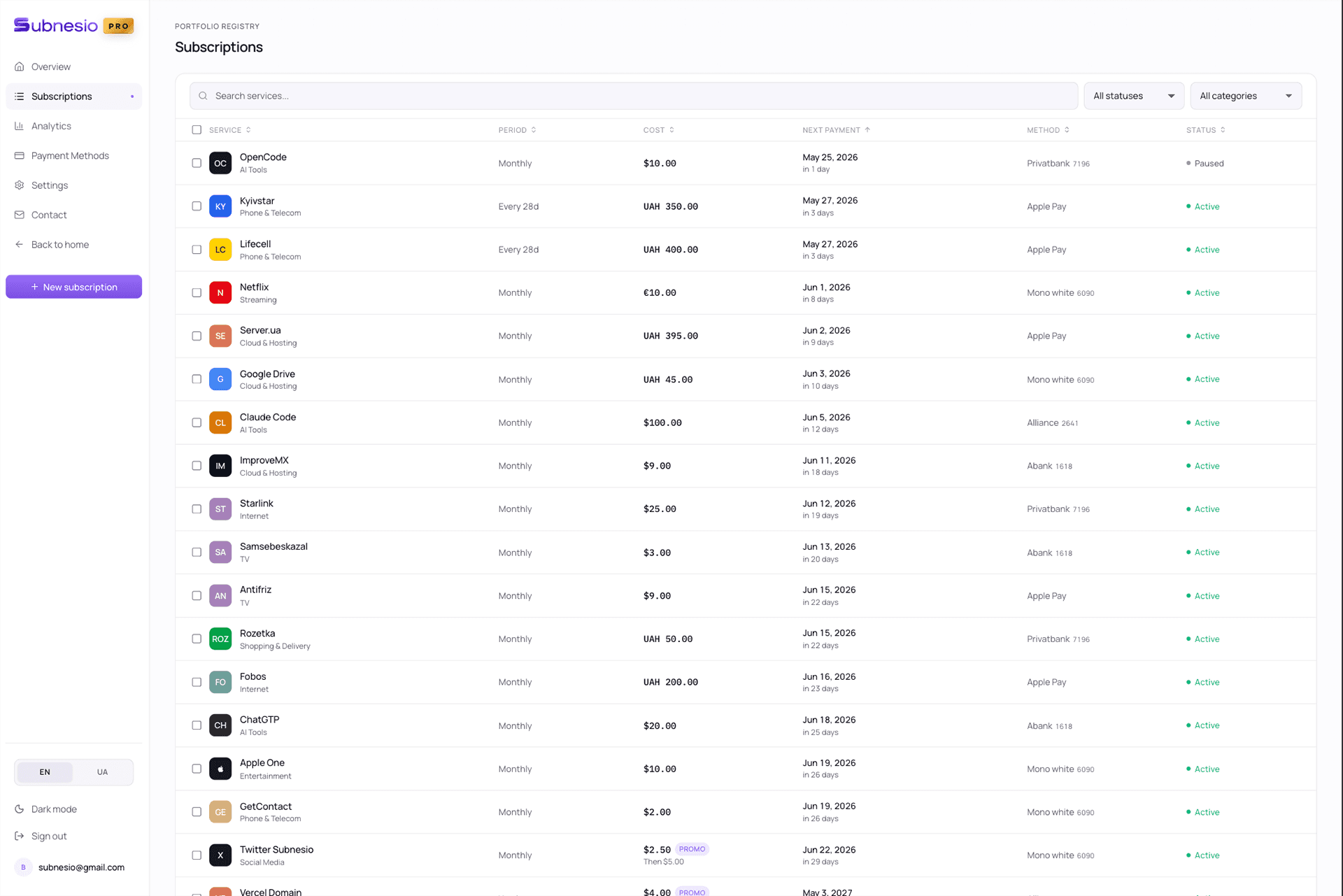This screenshot has width=1343, height=896.
Task: Check the Antifriz row checkbox
Action: 197,596
